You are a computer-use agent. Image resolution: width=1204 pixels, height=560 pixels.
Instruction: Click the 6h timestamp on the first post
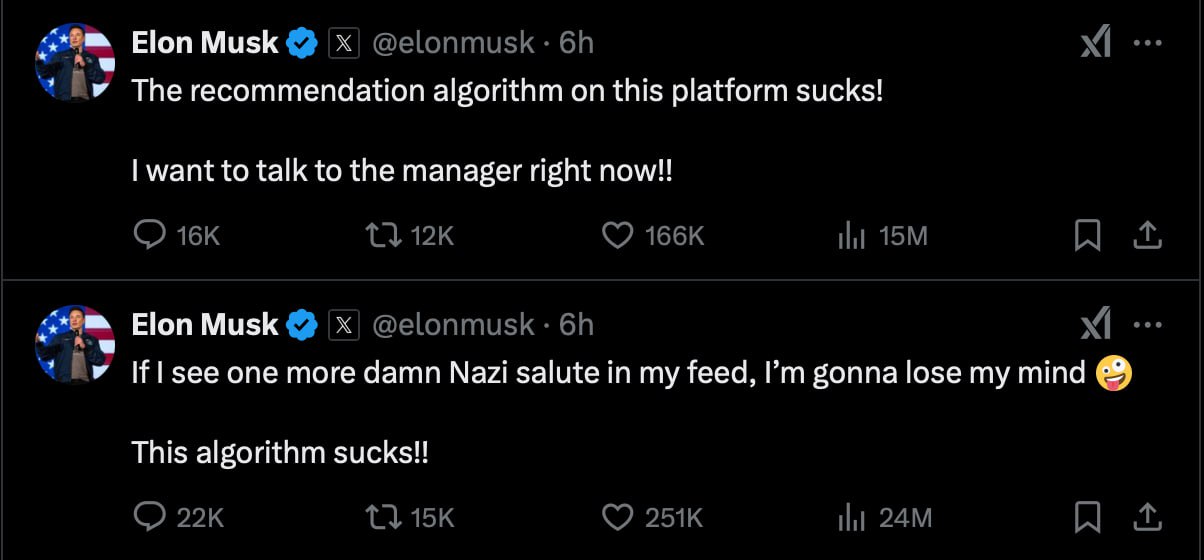click(577, 43)
